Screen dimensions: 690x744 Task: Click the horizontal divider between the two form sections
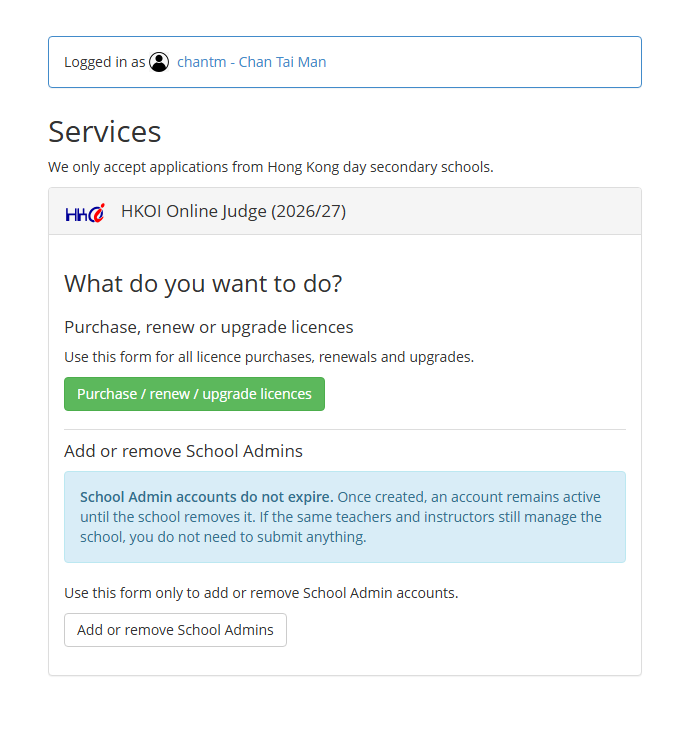345,429
